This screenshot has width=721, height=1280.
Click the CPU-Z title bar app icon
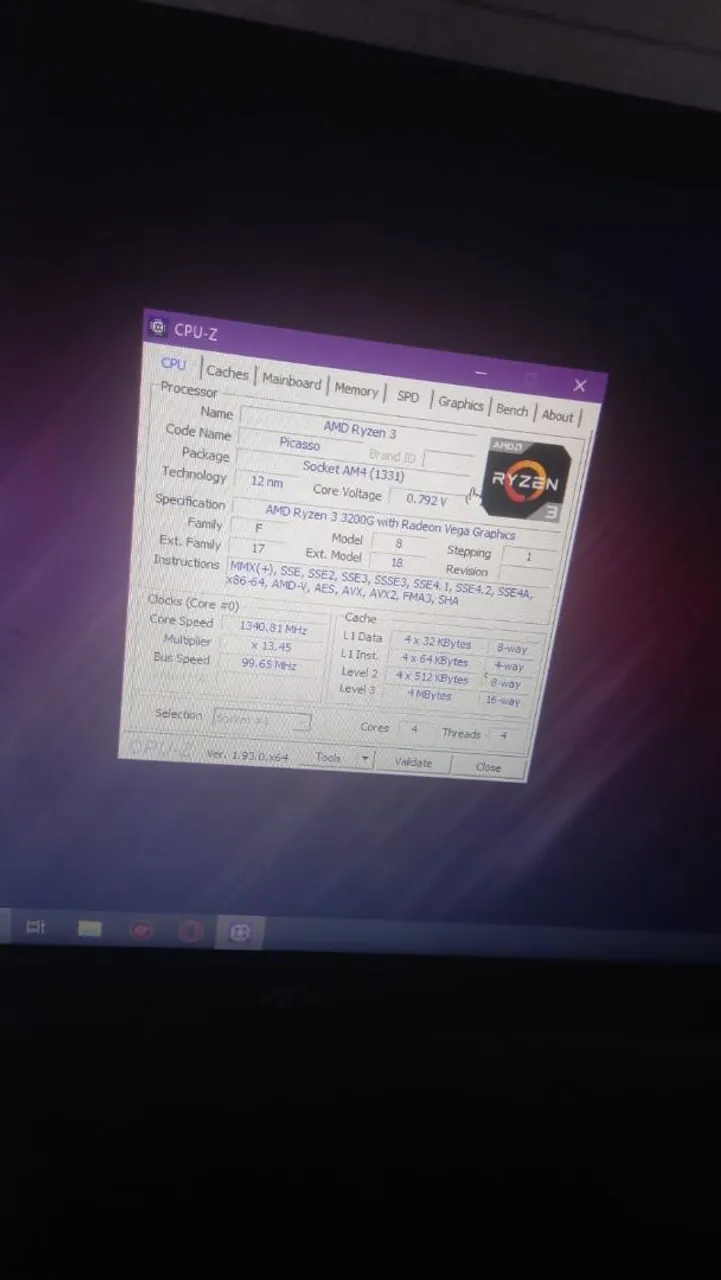tap(158, 326)
